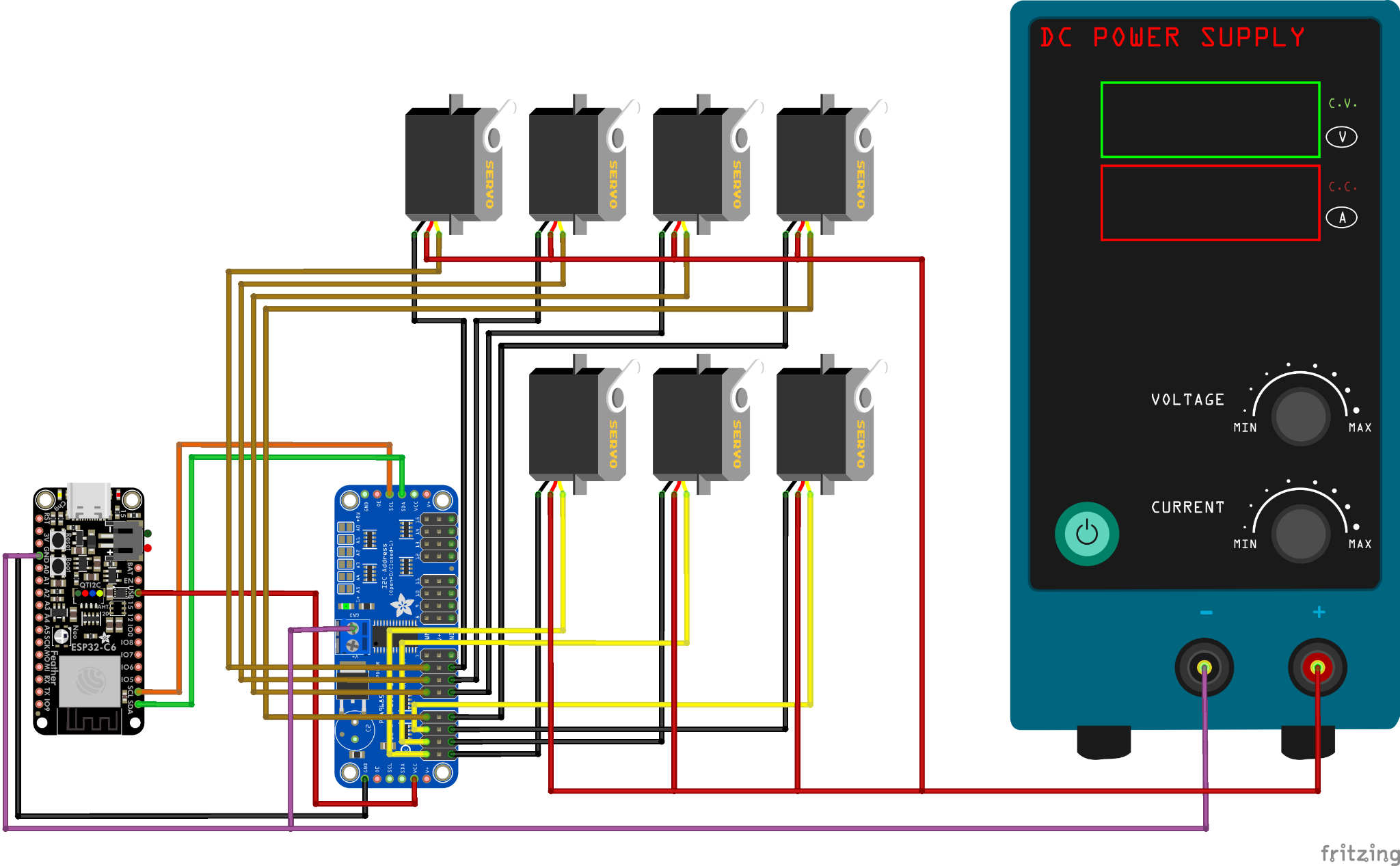
Task: Click the Adafruit flower logo on driver board
Action: [402, 604]
